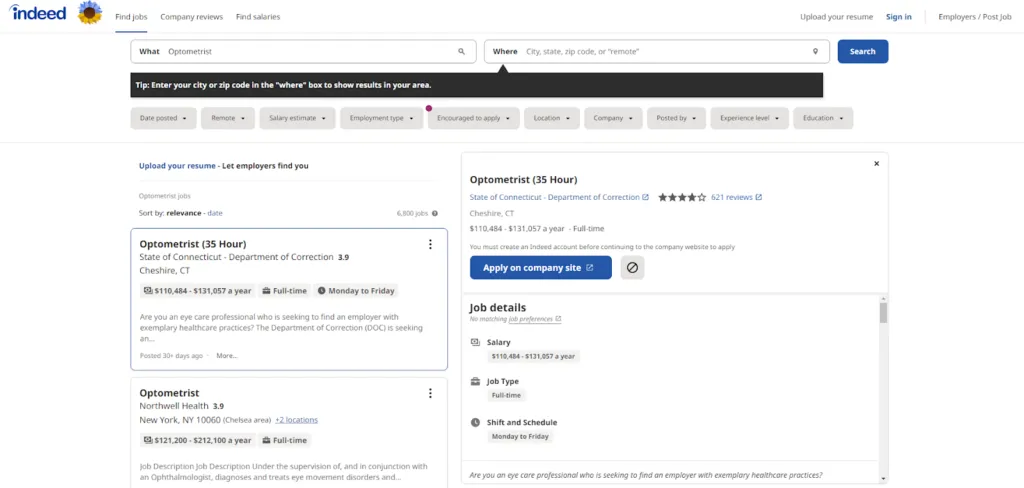The height and width of the screenshot is (488, 1024).
Task: Open three-dot menu on Northwell Health card
Action: 430,393
